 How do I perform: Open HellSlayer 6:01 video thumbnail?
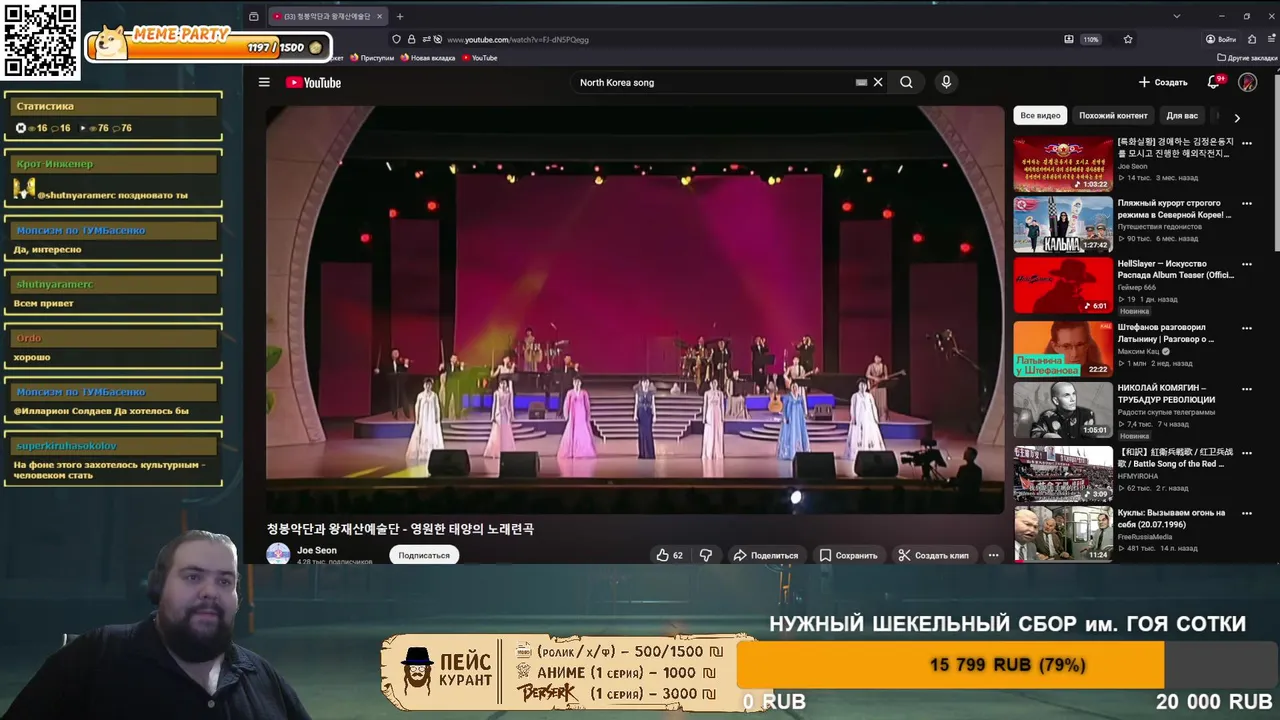coord(1063,286)
